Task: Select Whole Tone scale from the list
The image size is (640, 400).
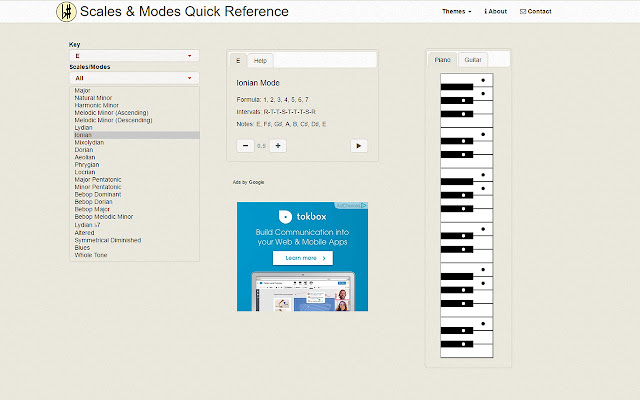Action: 91,255
